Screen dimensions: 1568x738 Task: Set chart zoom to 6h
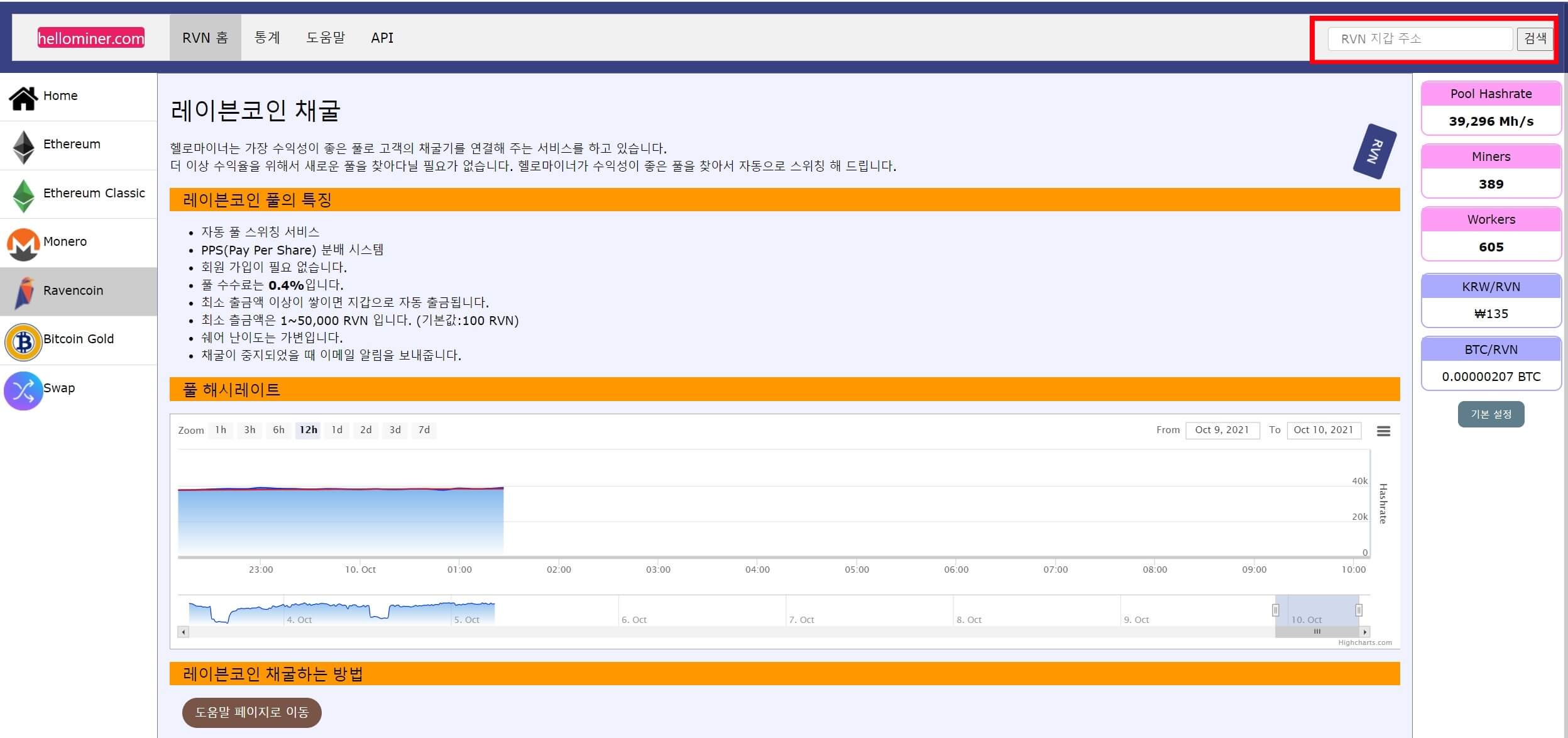[x=278, y=430]
